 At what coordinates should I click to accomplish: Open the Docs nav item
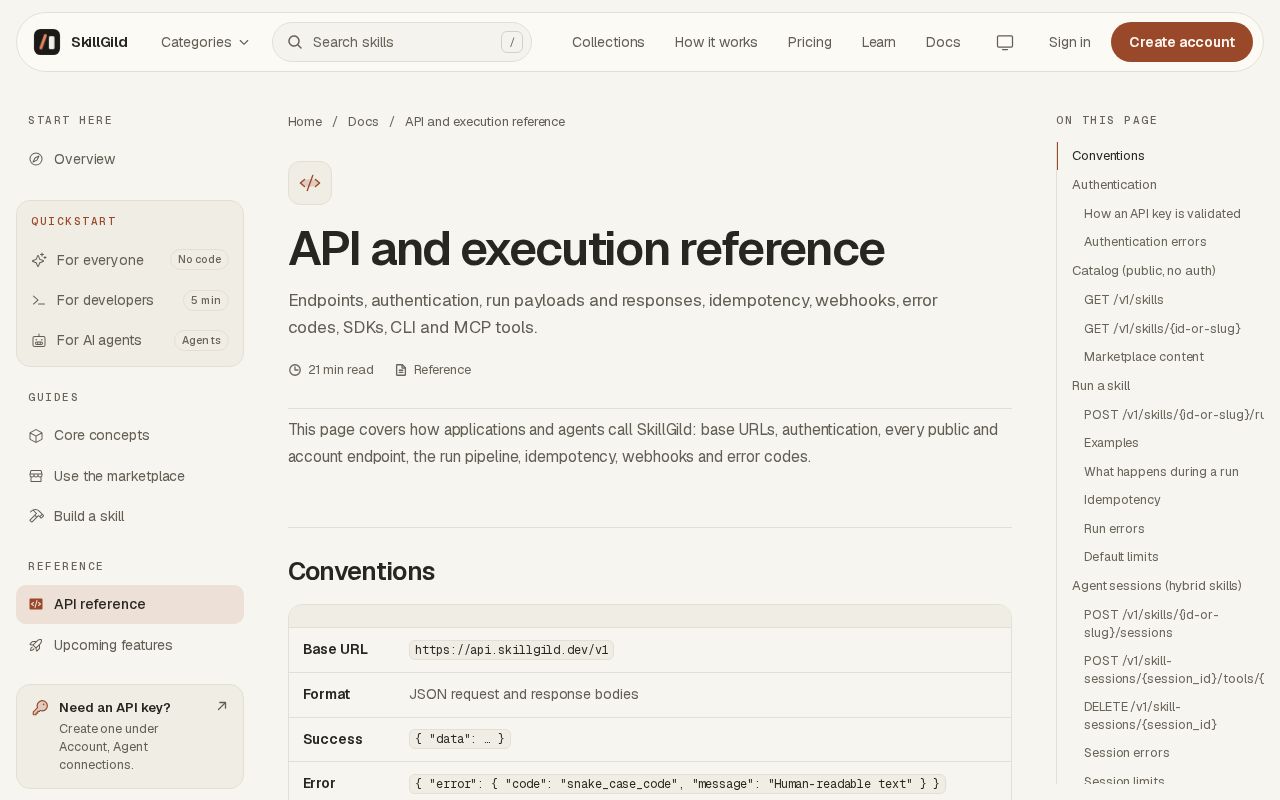pyautogui.click(x=943, y=42)
